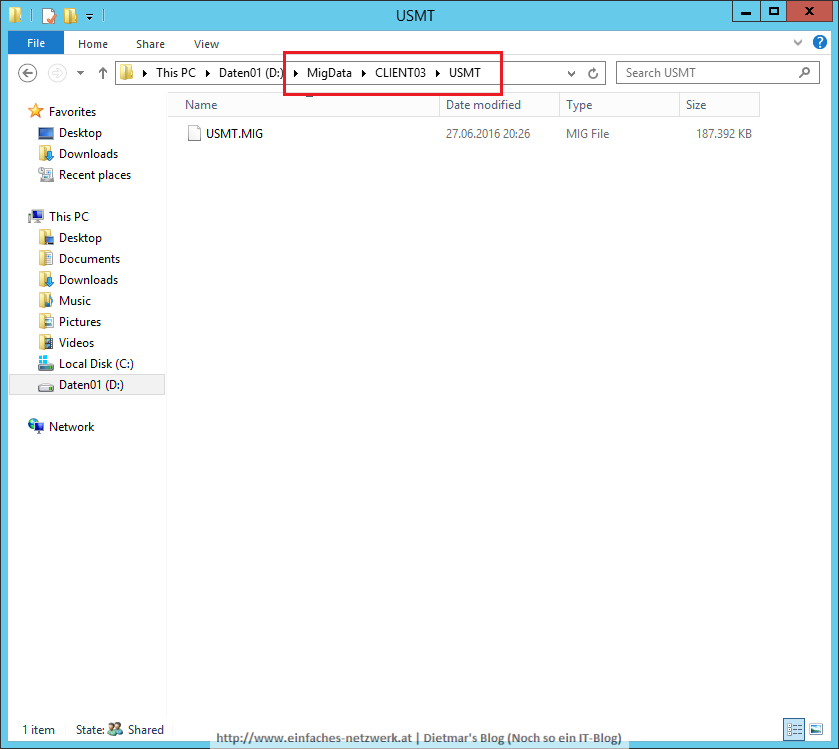Expand the arrow after CLIENT03 breadcrumb

438,73
